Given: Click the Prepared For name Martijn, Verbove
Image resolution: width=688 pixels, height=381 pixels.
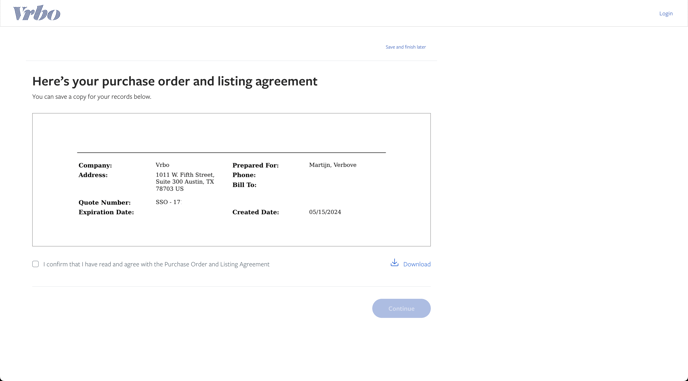Looking at the screenshot, I should 333,165.
